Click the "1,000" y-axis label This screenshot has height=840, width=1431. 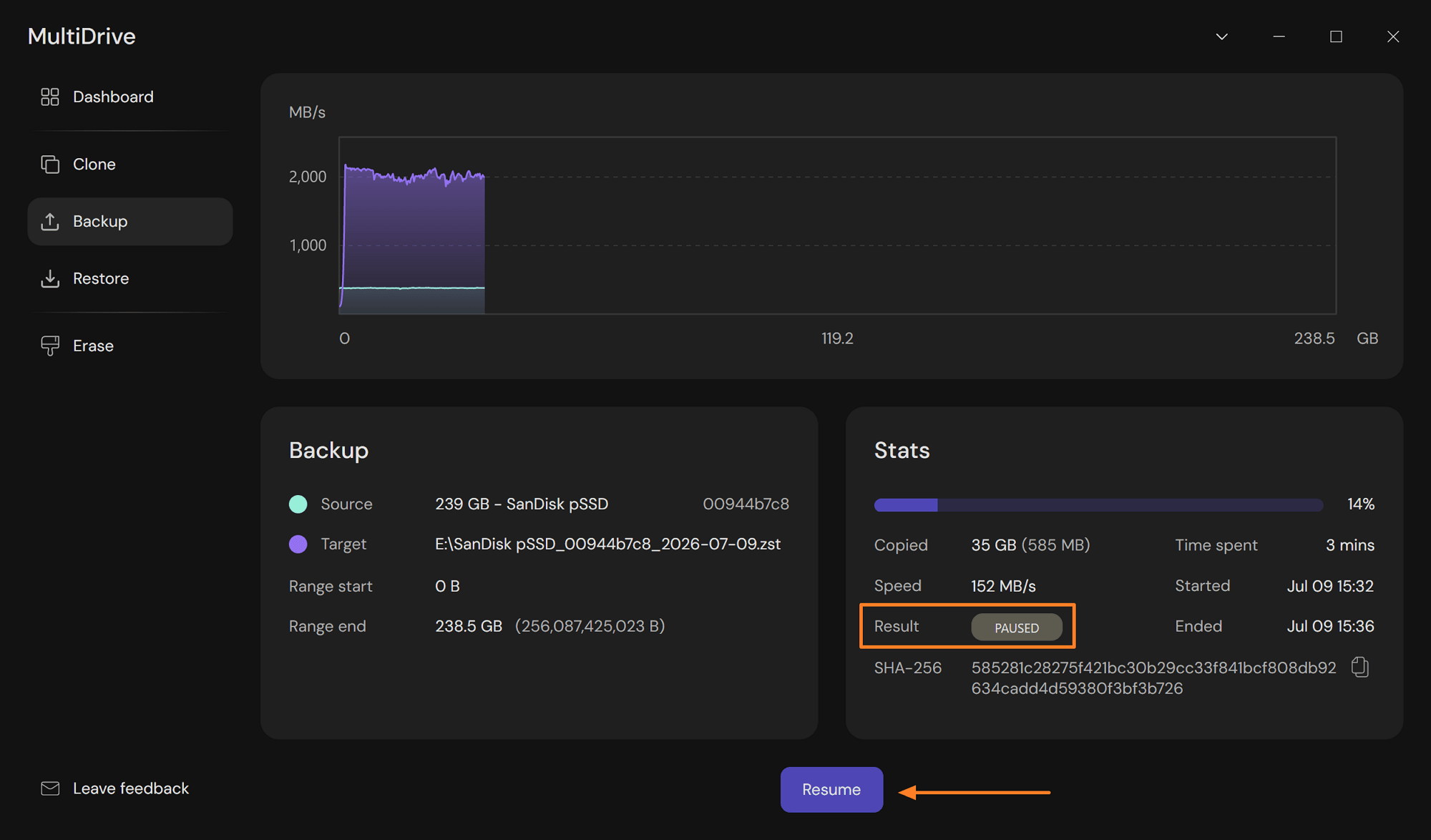coord(308,245)
